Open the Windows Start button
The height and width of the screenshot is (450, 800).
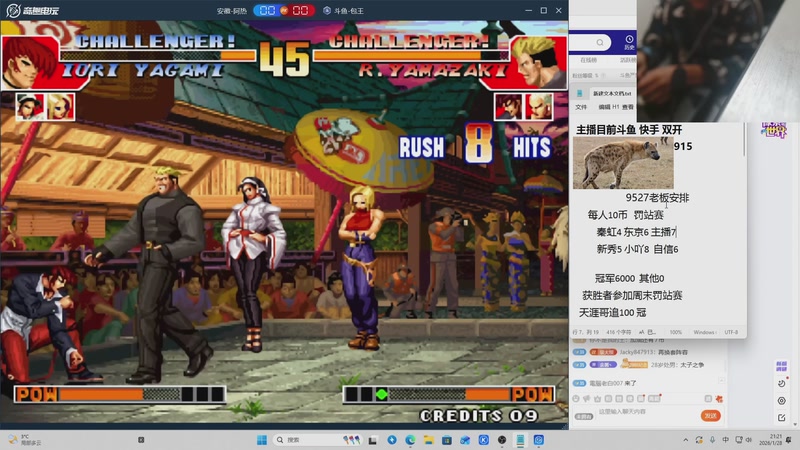click(x=262, y=440)
